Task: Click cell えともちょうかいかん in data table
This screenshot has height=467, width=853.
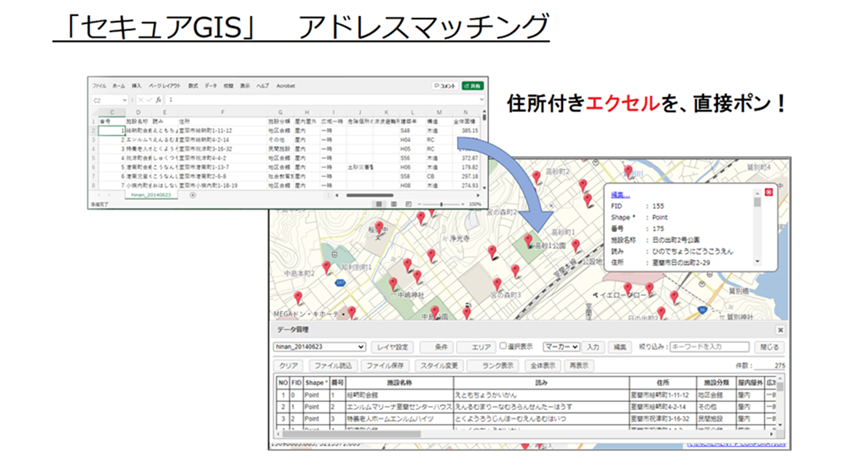Action: click(x=541, y=395)
